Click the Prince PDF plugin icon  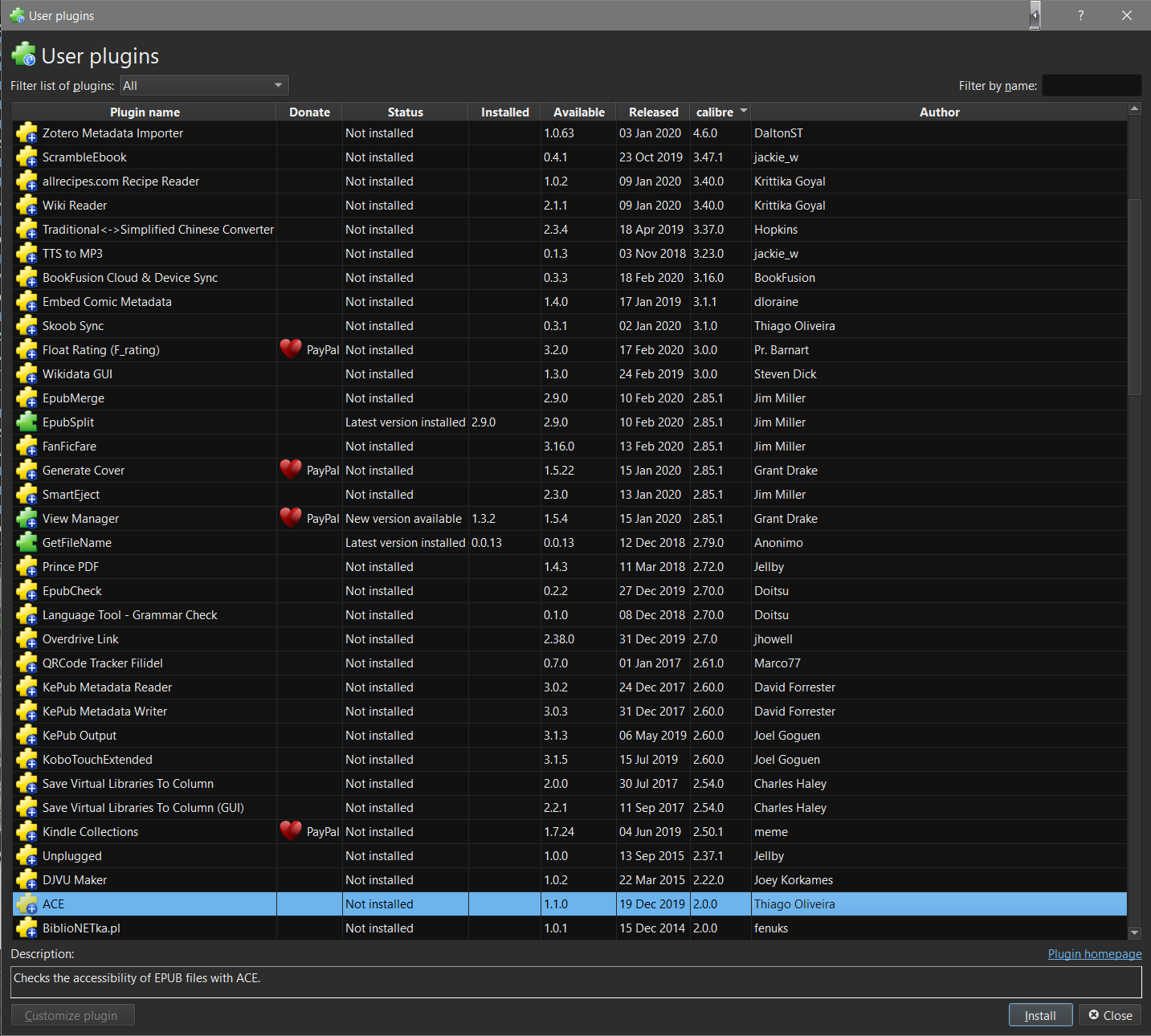[27, 567]
